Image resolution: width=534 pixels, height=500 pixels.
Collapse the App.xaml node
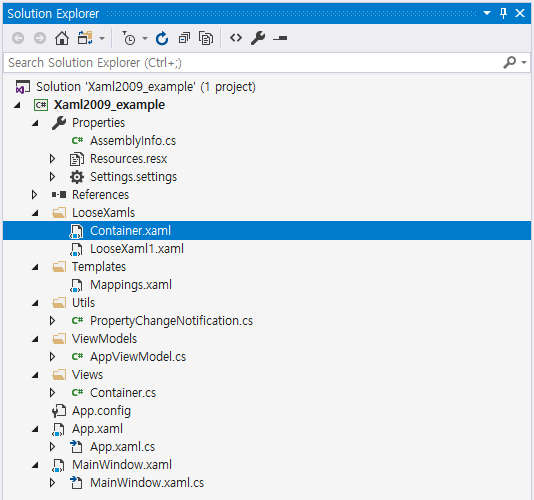35,429
